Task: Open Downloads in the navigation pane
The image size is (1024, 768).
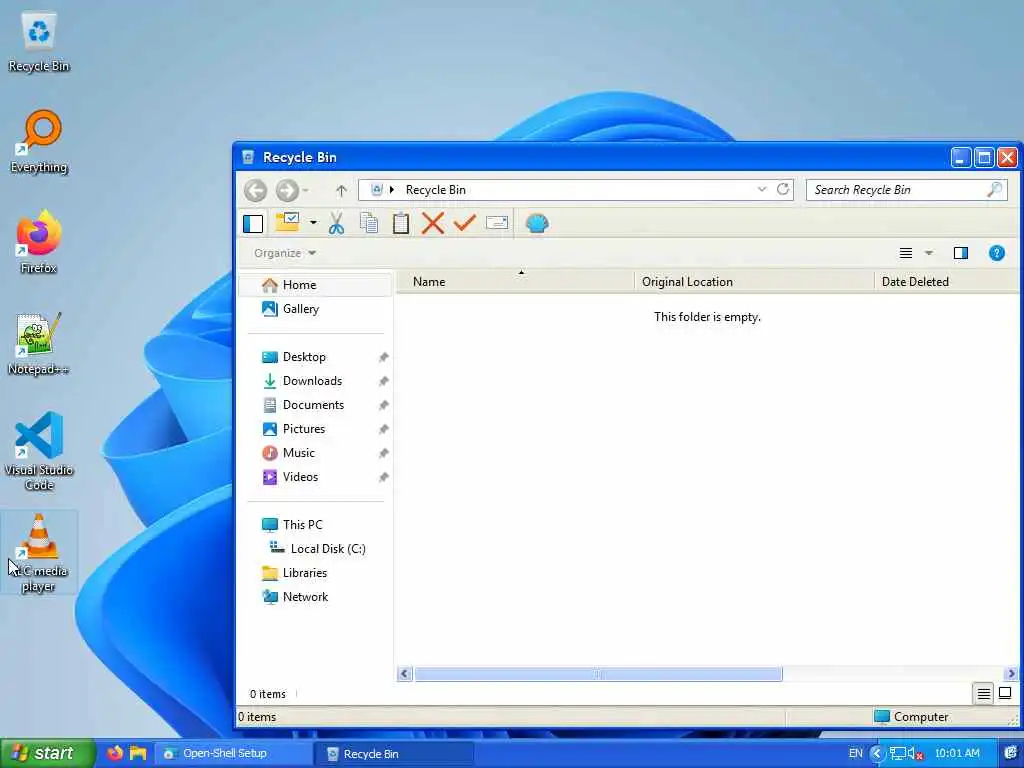Action: click(316, 381)
